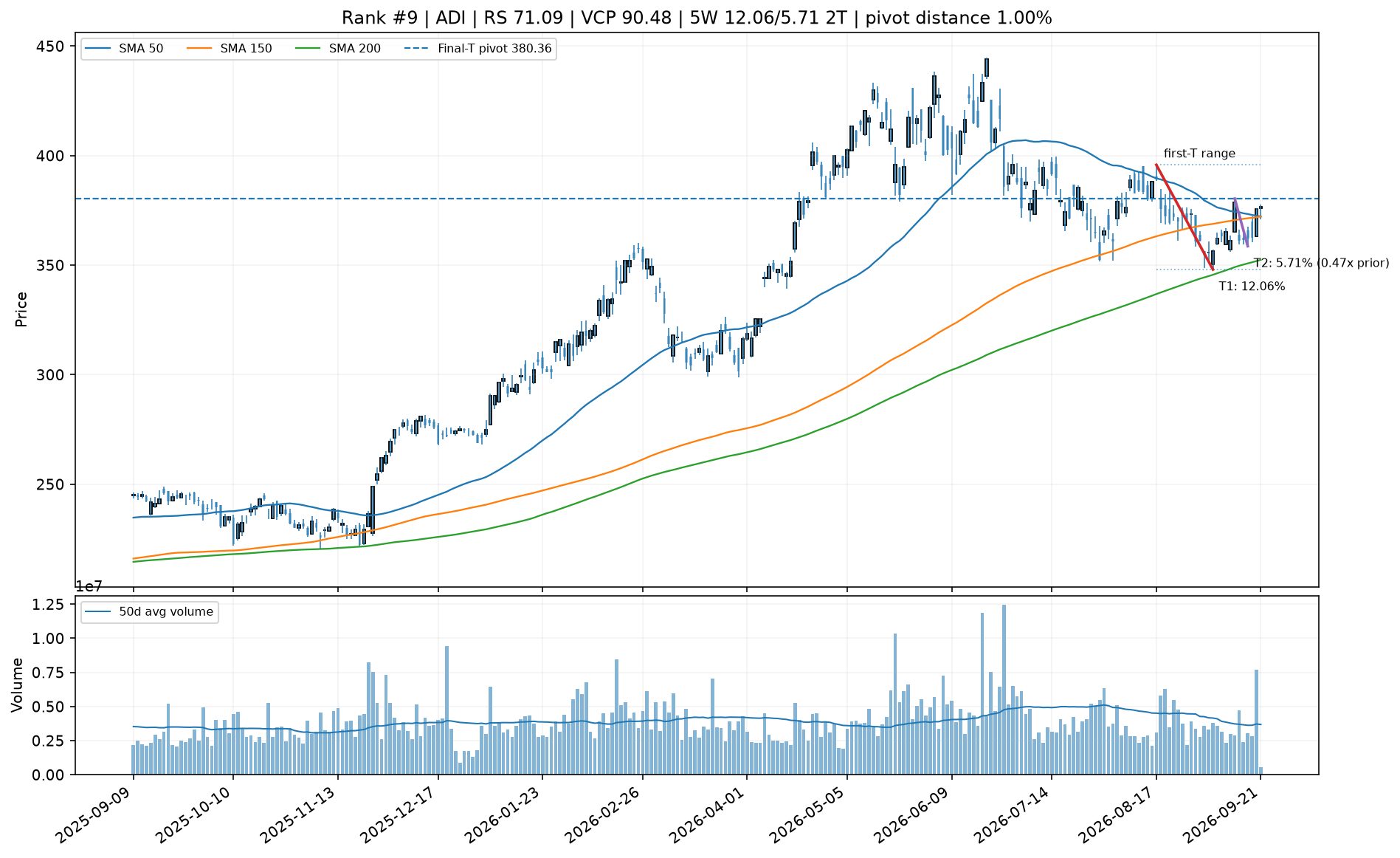Click the 250 price tick label
This screenshot has height=858, width=1400.
(x=51, y=484)
